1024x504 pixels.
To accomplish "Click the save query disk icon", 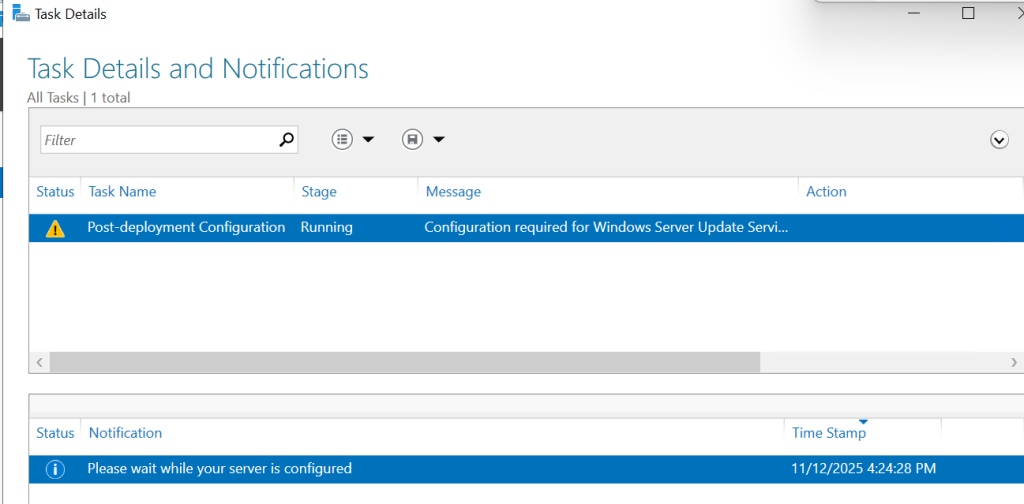I will tap(412, 140).
